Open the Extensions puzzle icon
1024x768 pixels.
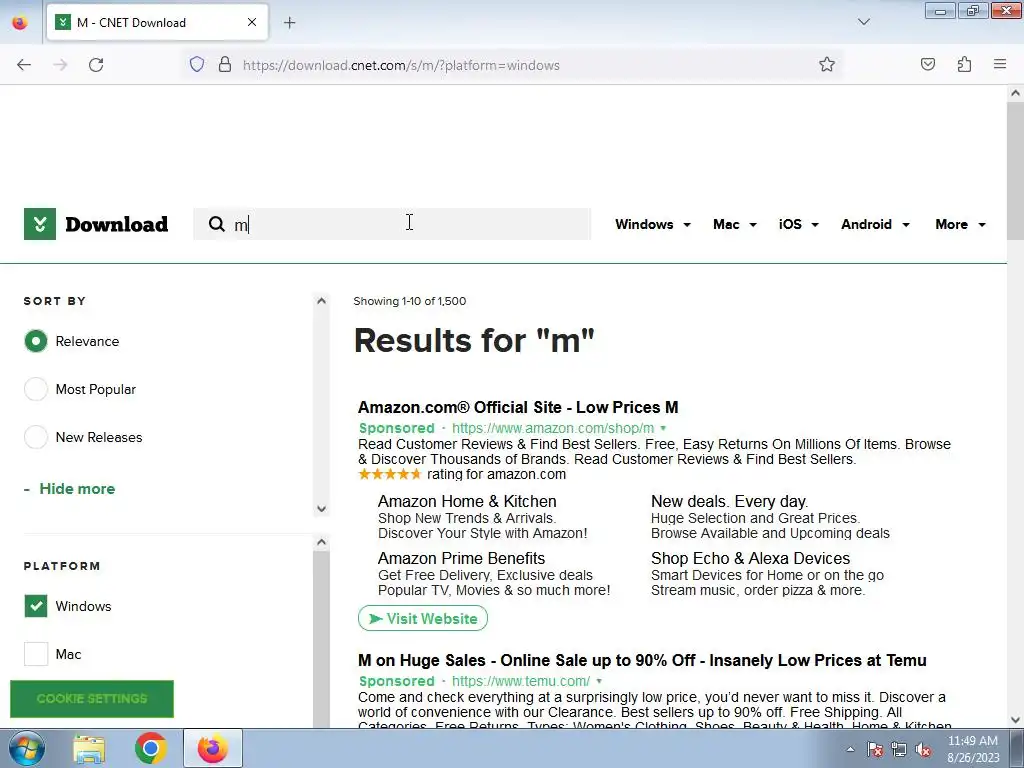964,65
